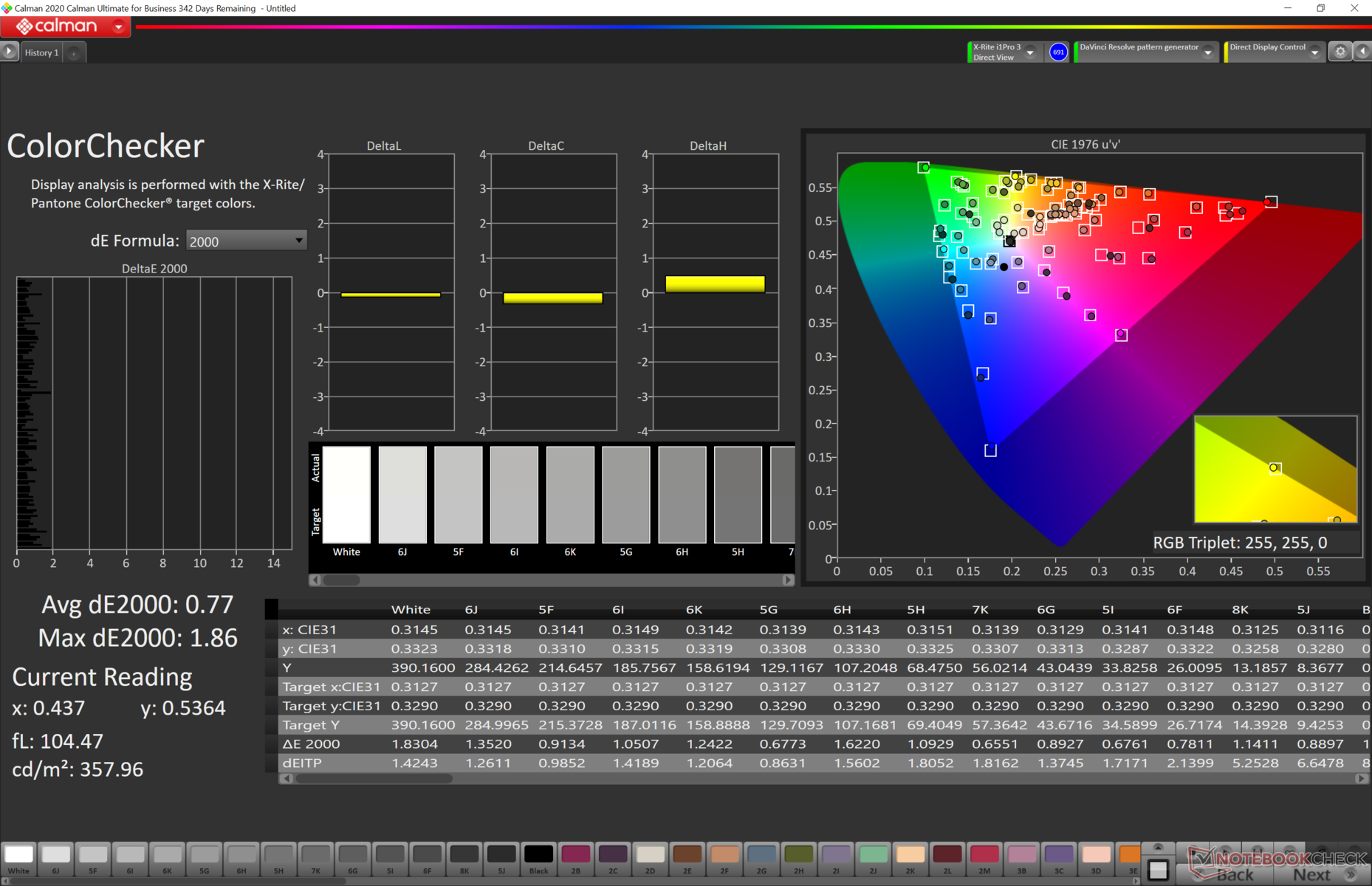The image size is (1372, 886).
Task: Collapse the right panel arrow button
Action: point(1363,52)
